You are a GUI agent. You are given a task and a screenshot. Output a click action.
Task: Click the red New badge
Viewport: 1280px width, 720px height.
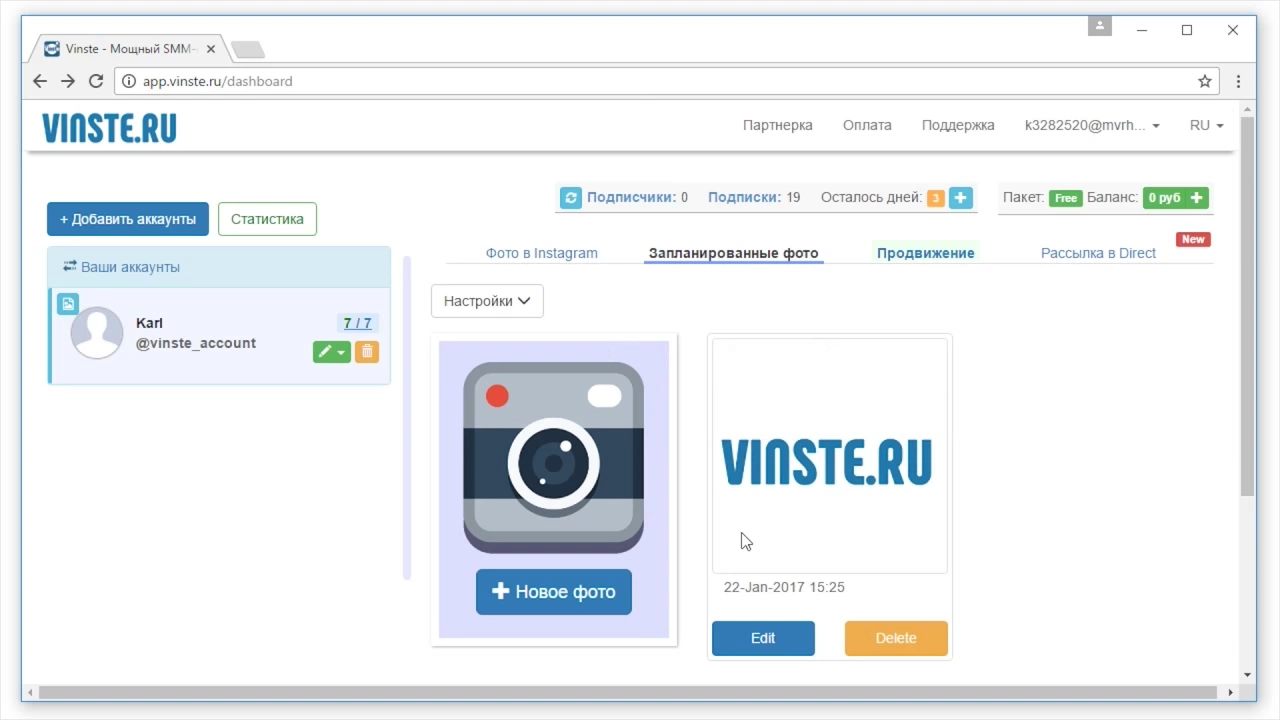(x=1193, y=239)
